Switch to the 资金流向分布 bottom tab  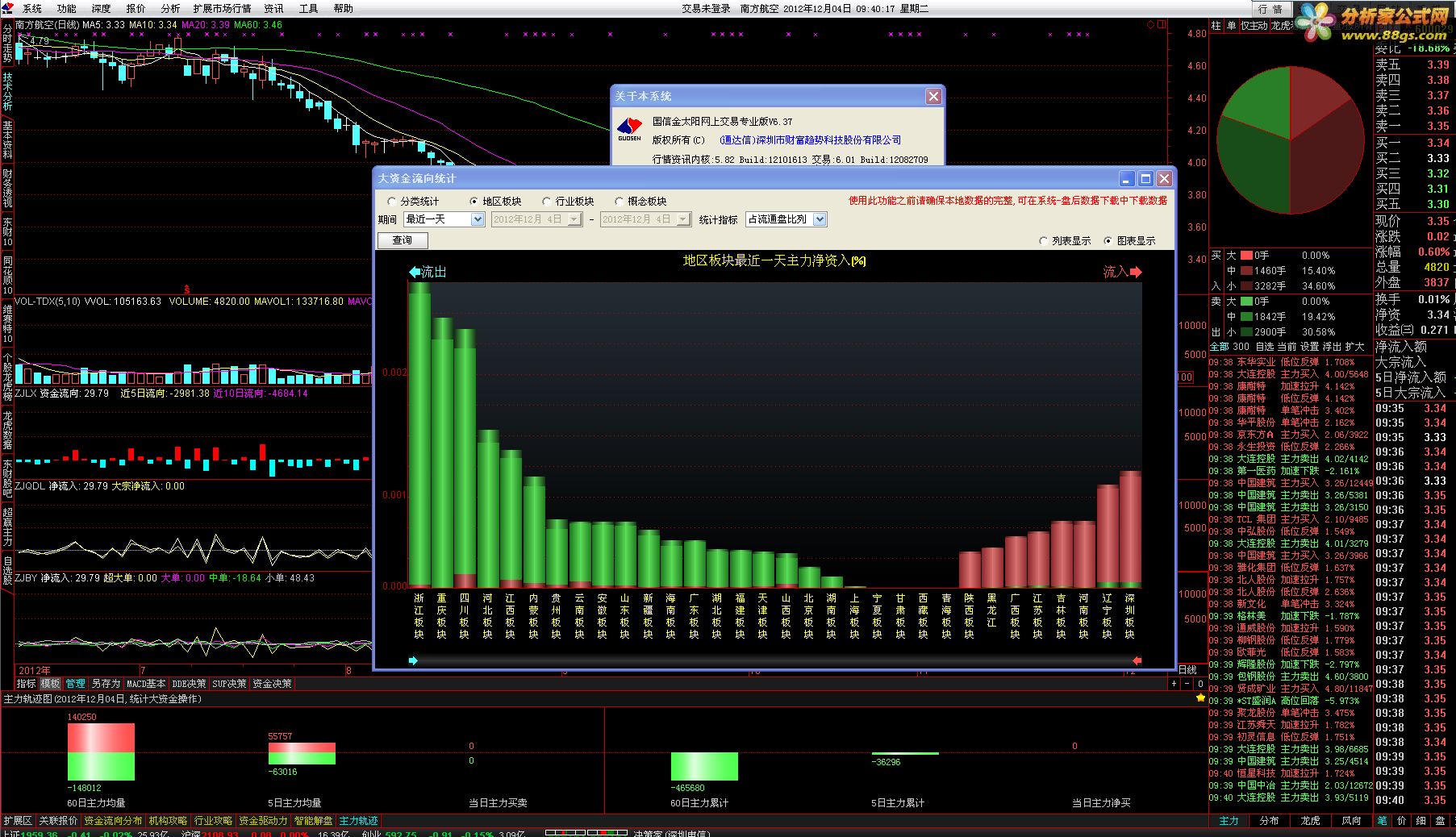(113, 820)
